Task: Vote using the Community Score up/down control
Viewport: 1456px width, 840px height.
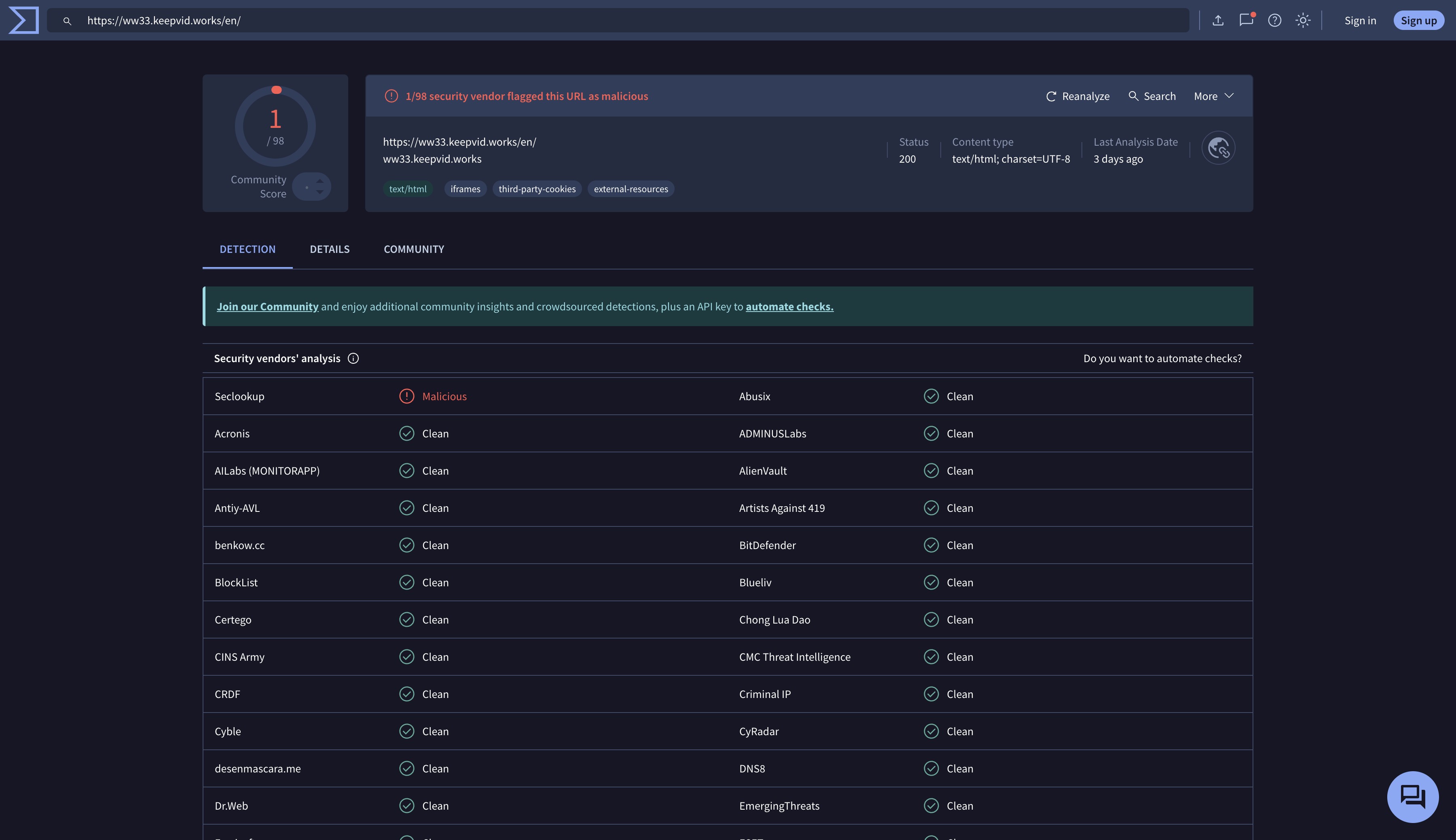Action: [311, 187]
